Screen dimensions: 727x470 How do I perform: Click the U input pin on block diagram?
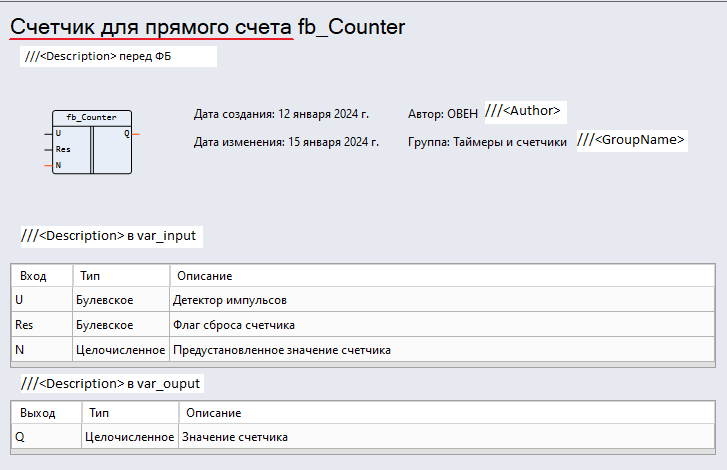tap(58, 133)
